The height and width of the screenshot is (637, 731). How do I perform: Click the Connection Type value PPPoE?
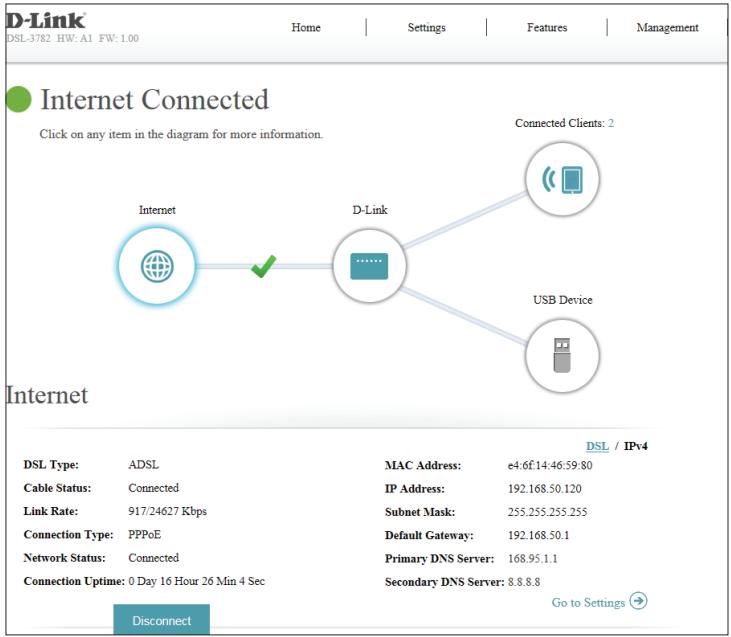click(x=145, y=534)
